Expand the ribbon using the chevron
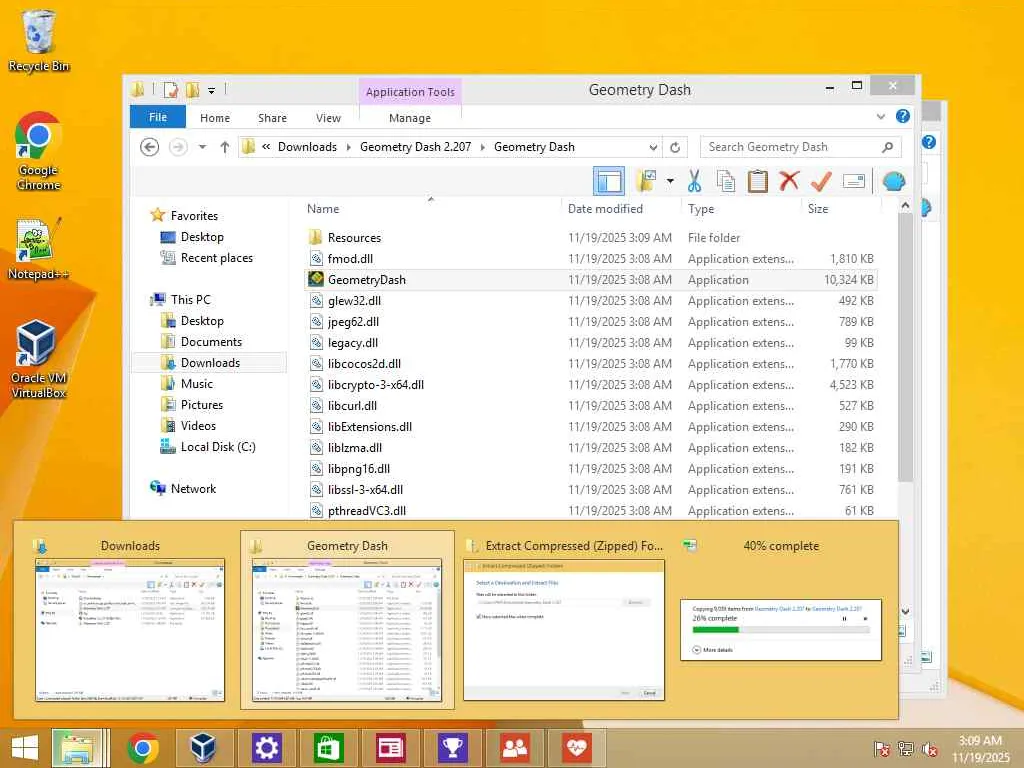Image resolution: width=1024 pixels, height=768 pixels. [x=880, y=117]
